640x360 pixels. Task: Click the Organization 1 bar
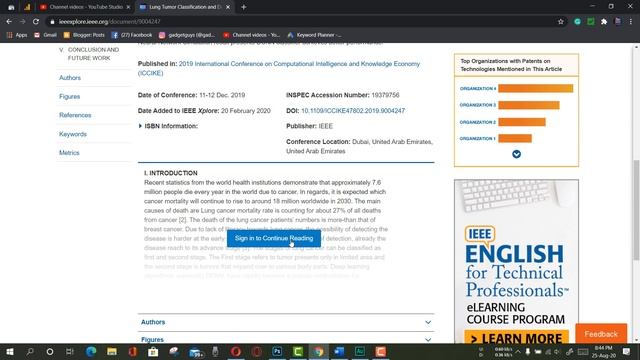pos(515,139)
